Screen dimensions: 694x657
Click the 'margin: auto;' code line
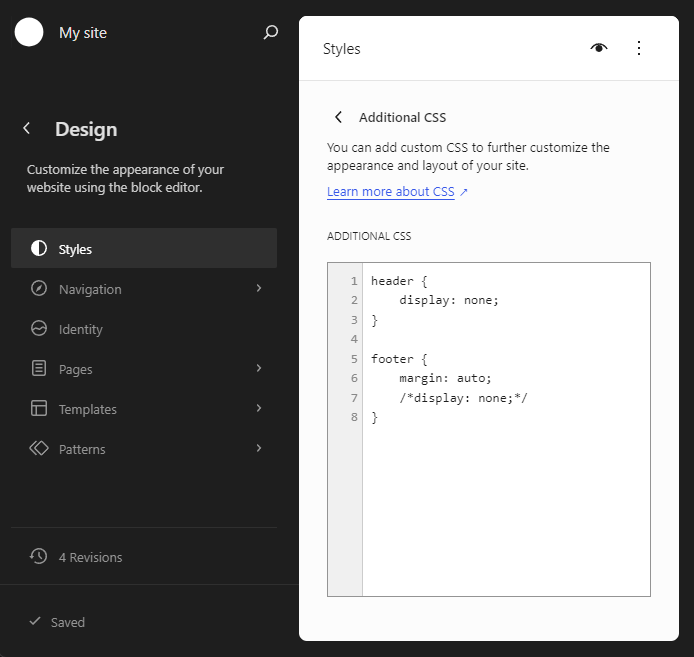tap(445, 378)
